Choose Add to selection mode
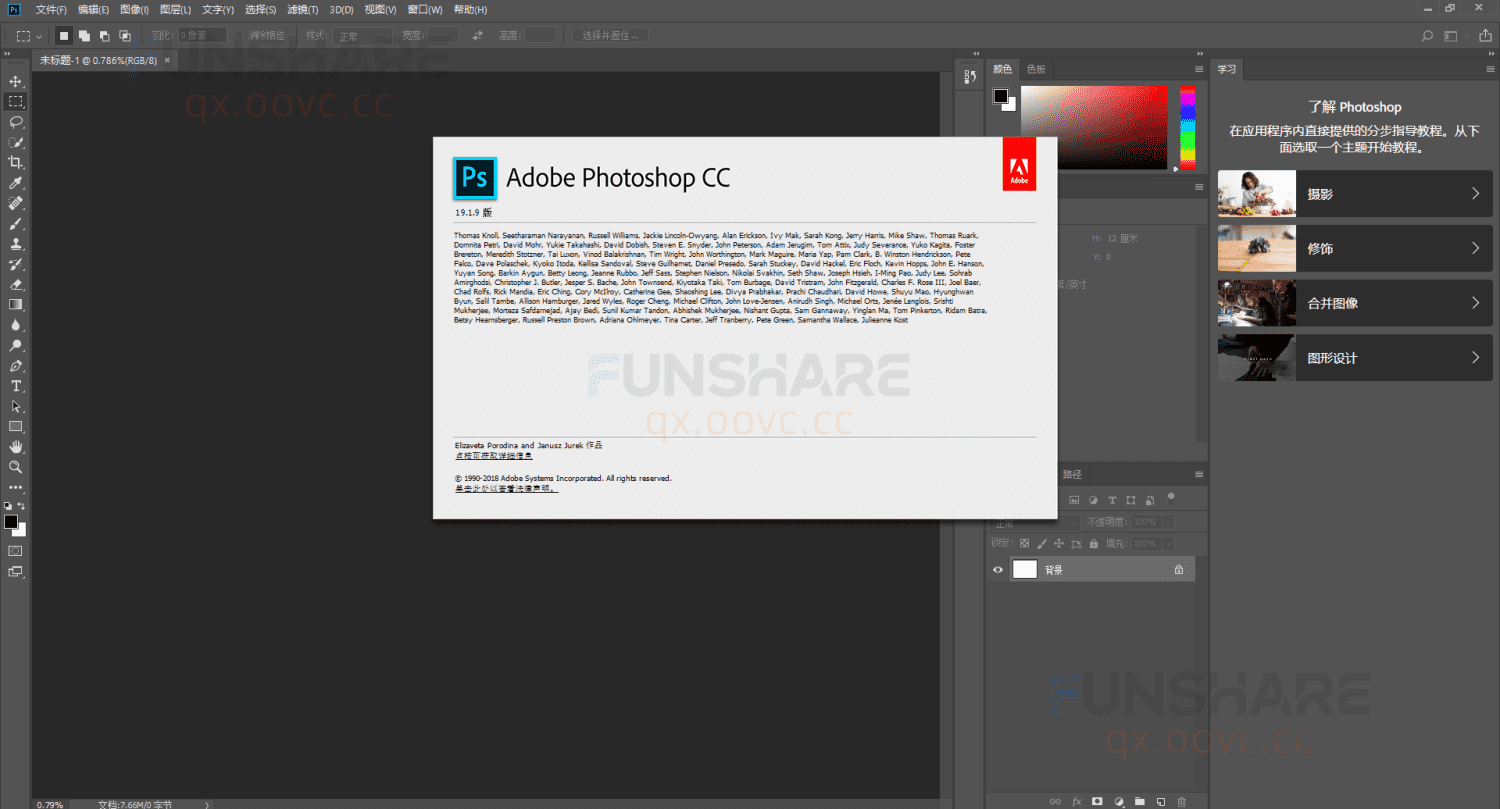This screenshot has width=1500, height=809. pyautogui.click(x=84, y=36)
